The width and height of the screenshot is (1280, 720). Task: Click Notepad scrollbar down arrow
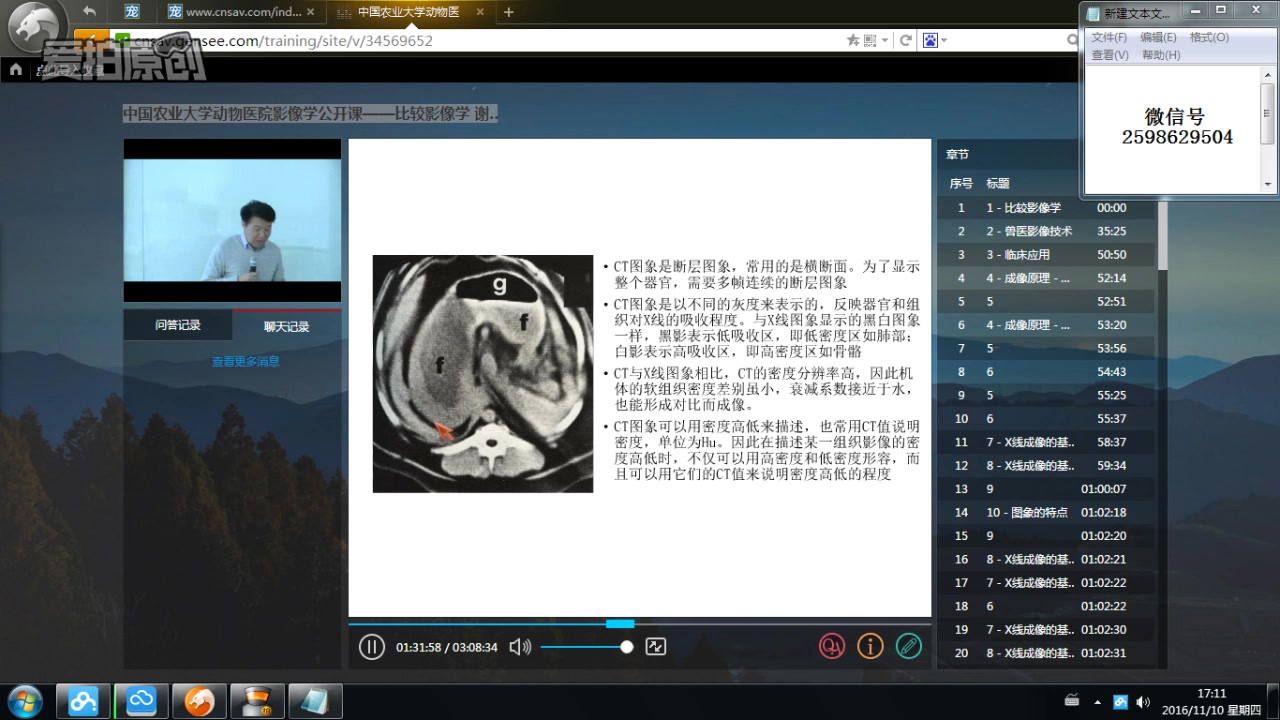pyautogui.click(x=1268, y=184)
